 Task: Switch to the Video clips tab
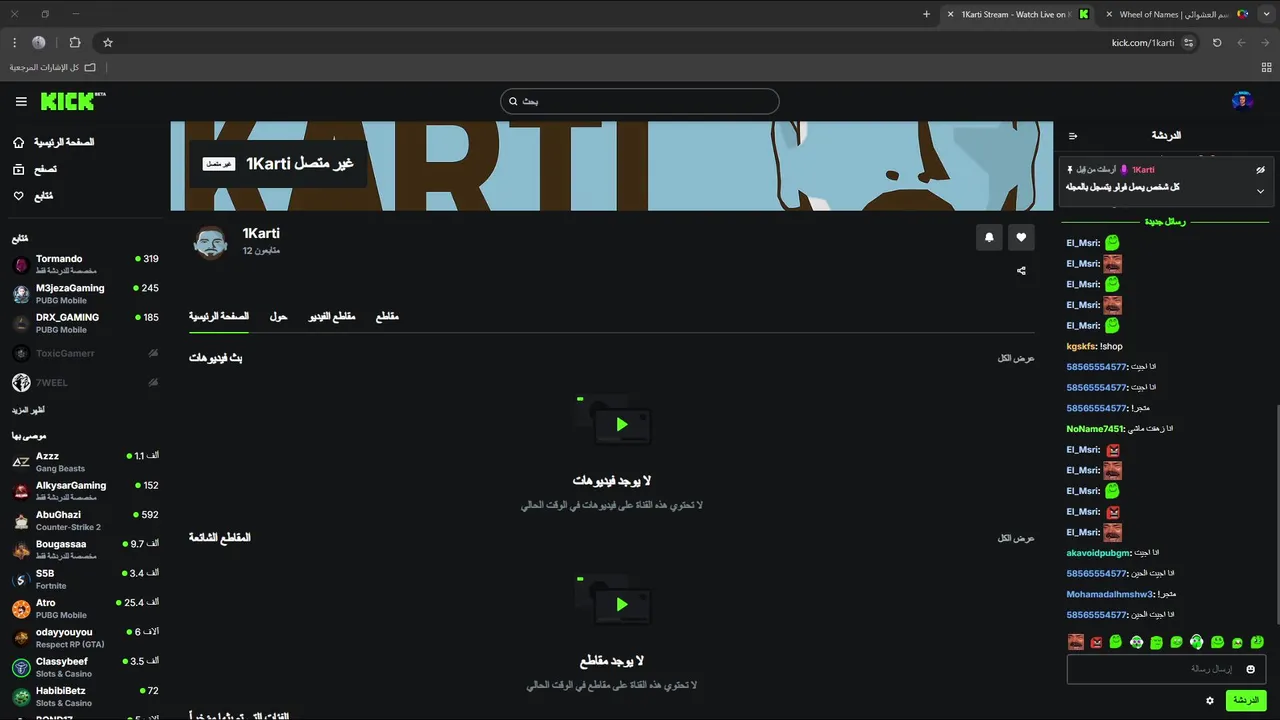[x=332, y=316]
